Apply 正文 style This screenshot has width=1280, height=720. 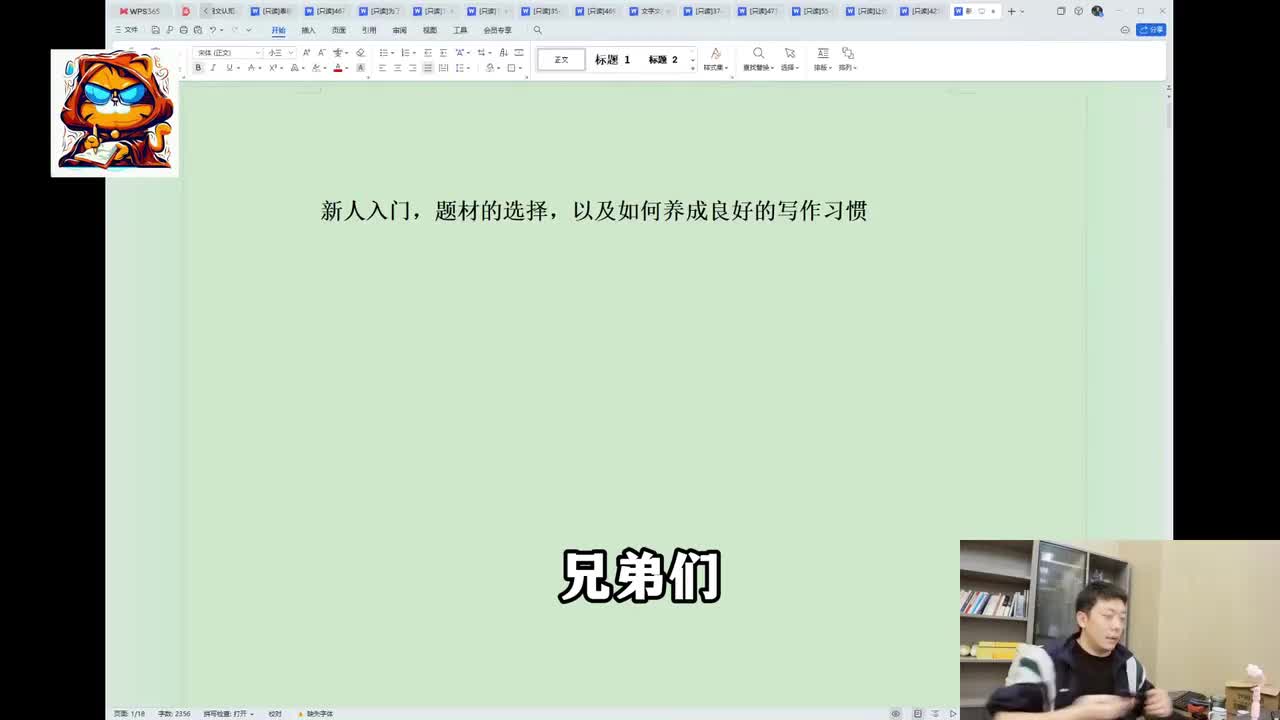562,59
